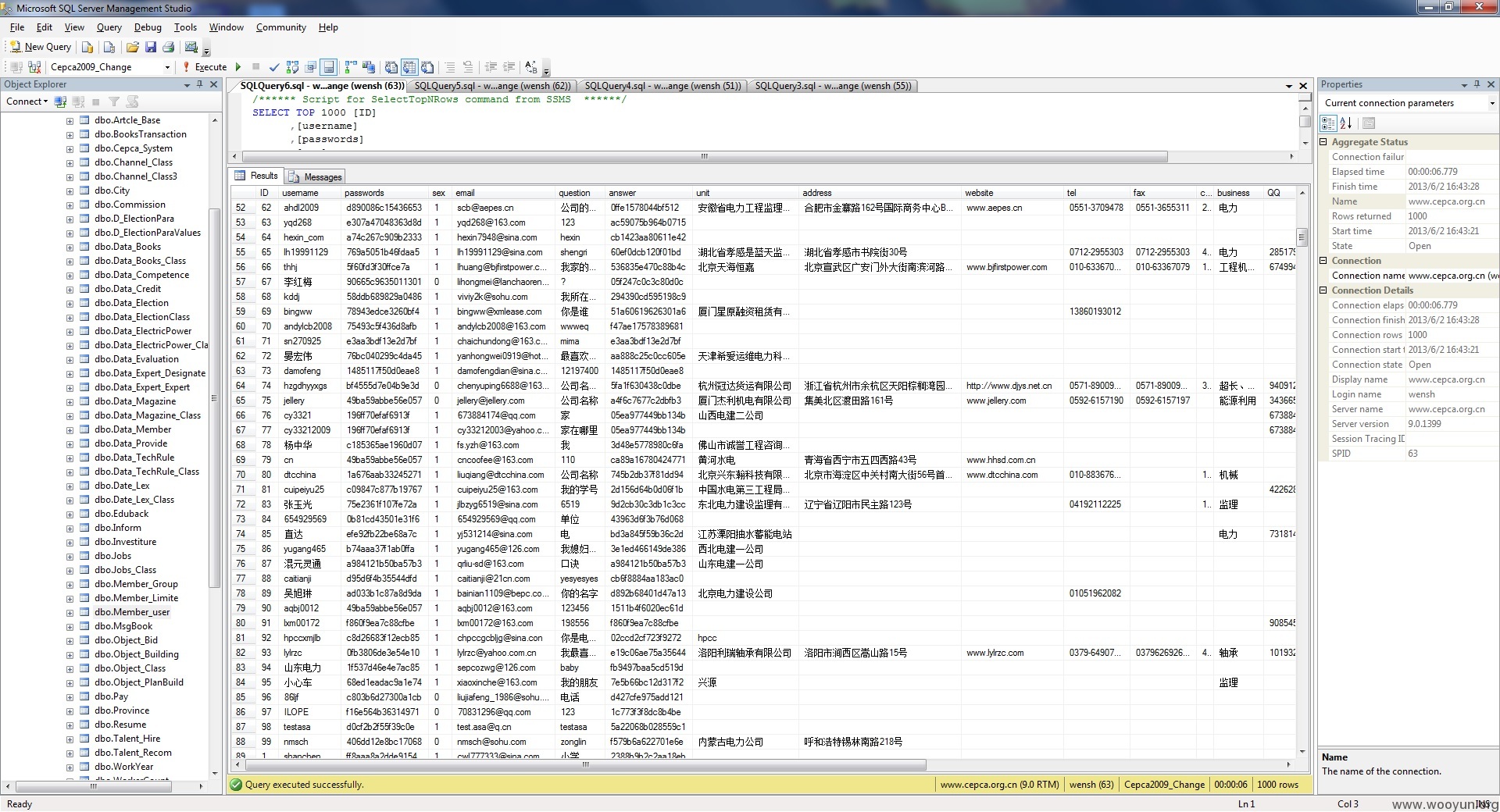Switch output to Results to Text
Image resolution: width=1500 pixels, height=812 pixels.
391,67
